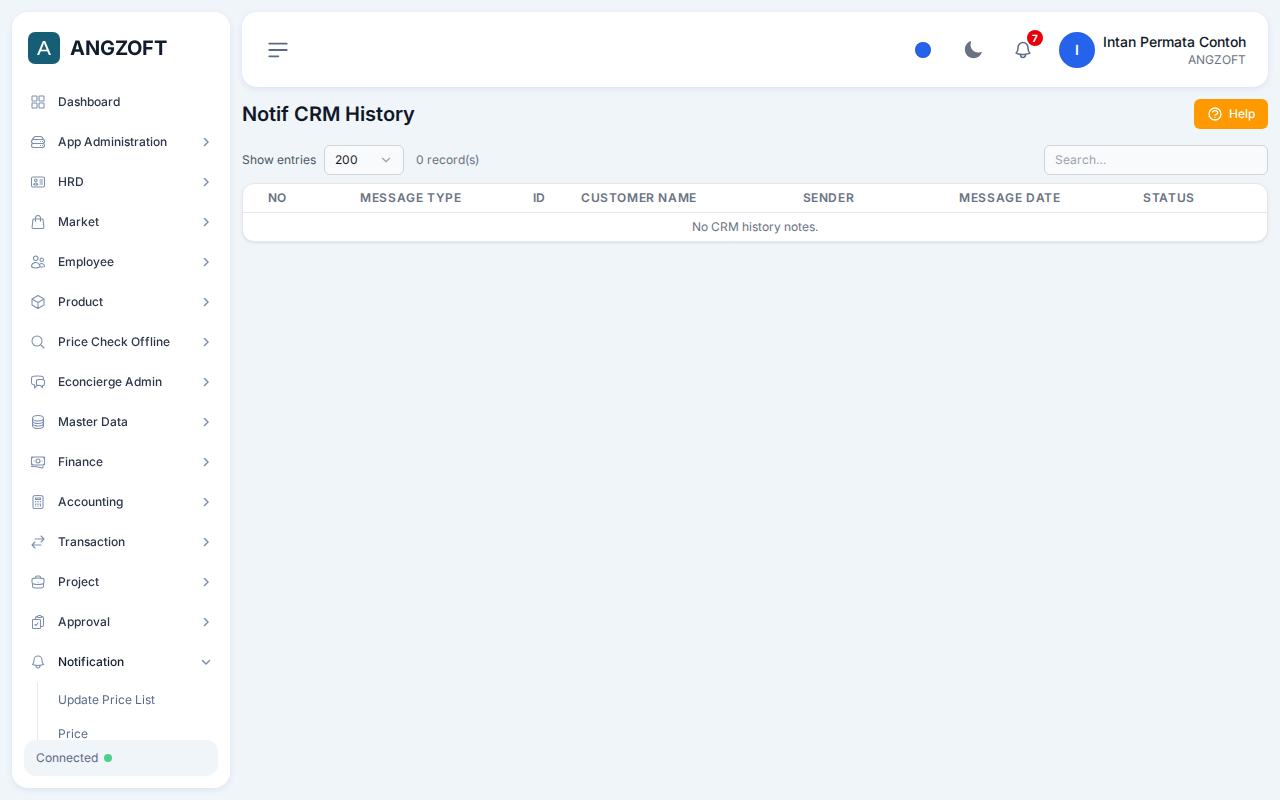This screenshot has width=1280, height=800.
Task: Click the App Administration icon
Action: click(x=38, y=142)
